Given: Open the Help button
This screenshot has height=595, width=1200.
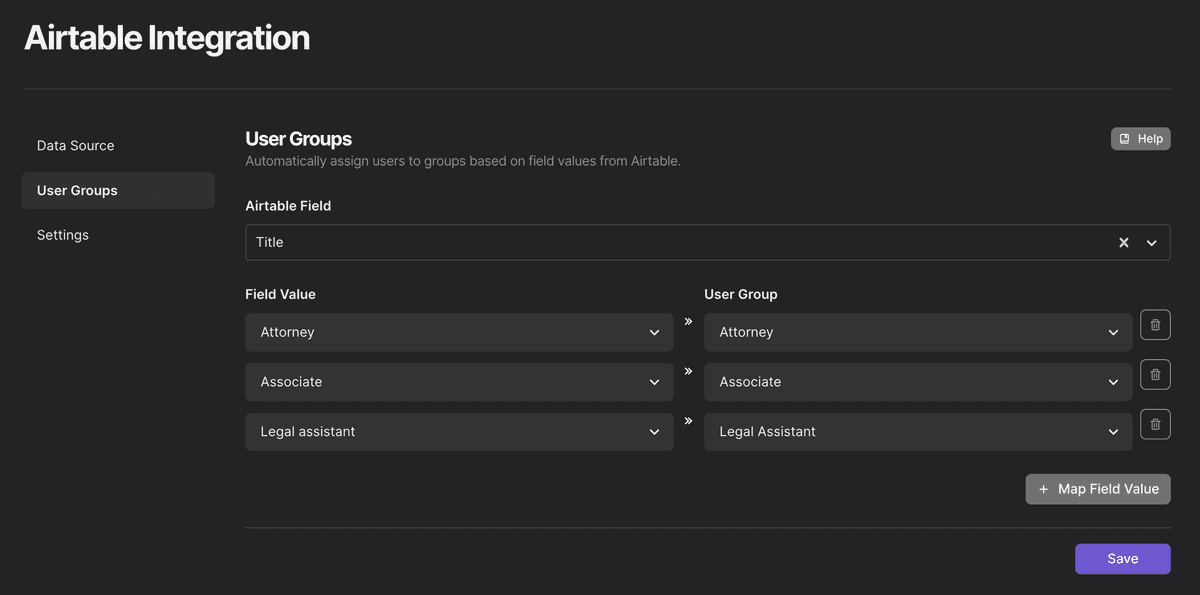Looking at the screenshot, I should pyautogui.click(x=1140, y=139).
